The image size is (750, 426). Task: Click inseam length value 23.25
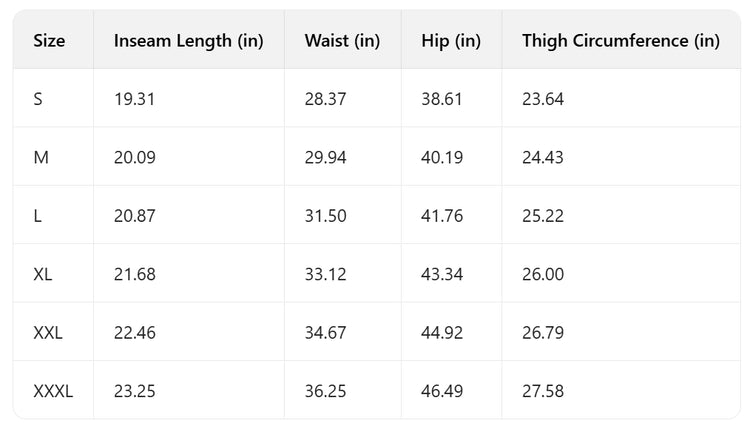(x=135, y=391)
